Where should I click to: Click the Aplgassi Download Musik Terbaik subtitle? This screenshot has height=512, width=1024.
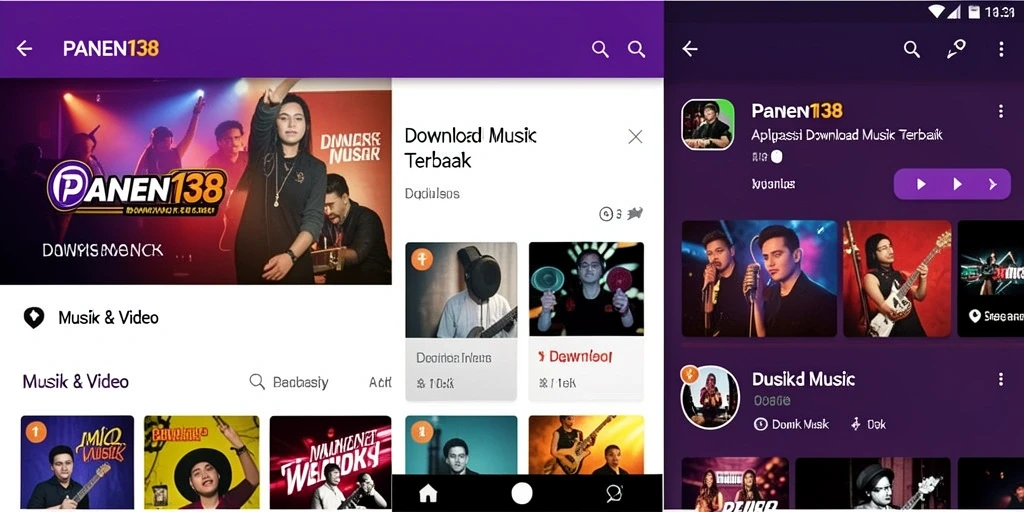pos(847,136)
